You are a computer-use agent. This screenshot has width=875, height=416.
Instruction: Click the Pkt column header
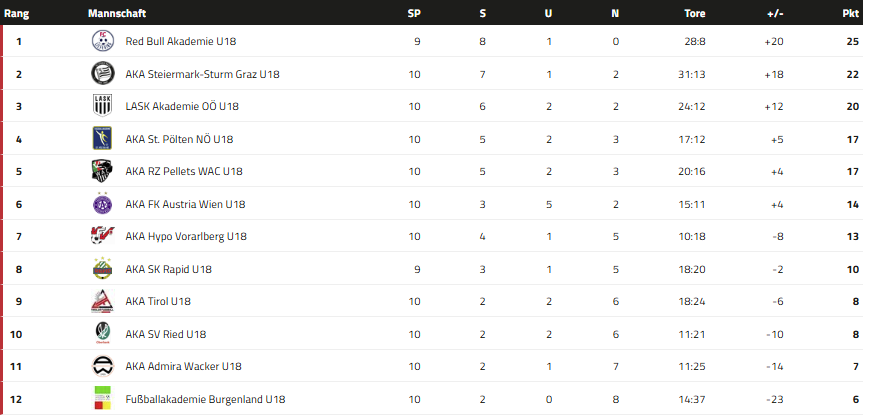pos(851,13)
